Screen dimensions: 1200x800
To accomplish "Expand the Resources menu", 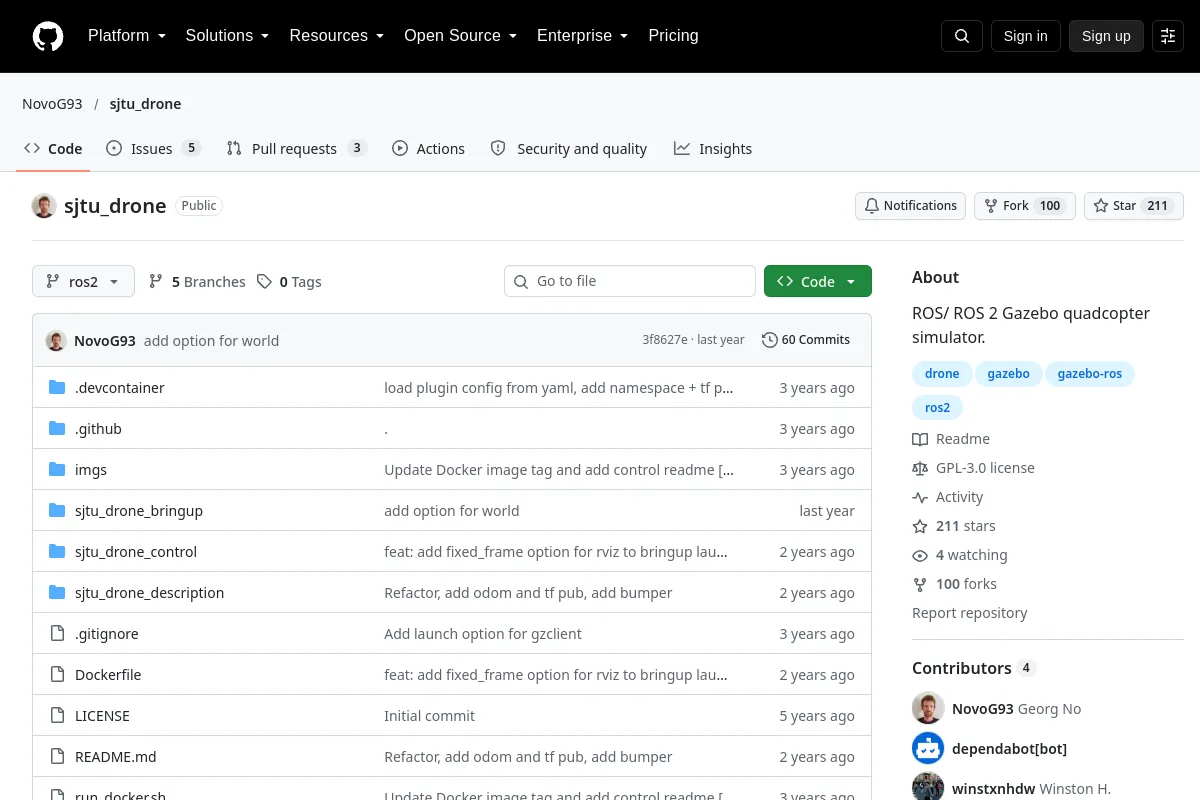I will click(x=336, y=36).
